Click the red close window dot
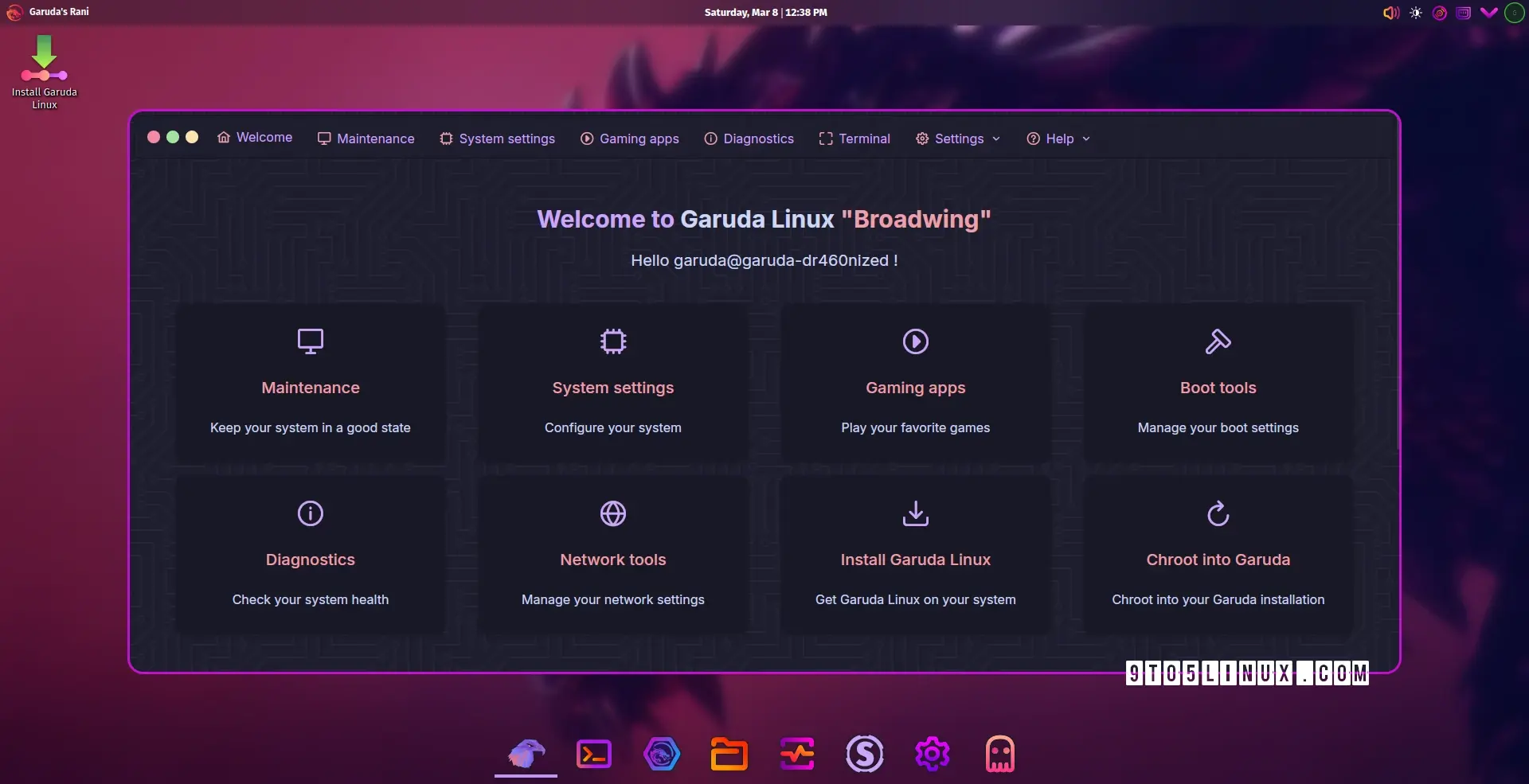Image resolution: width=1529 pixels, height=784 pixels. point(154,137)
